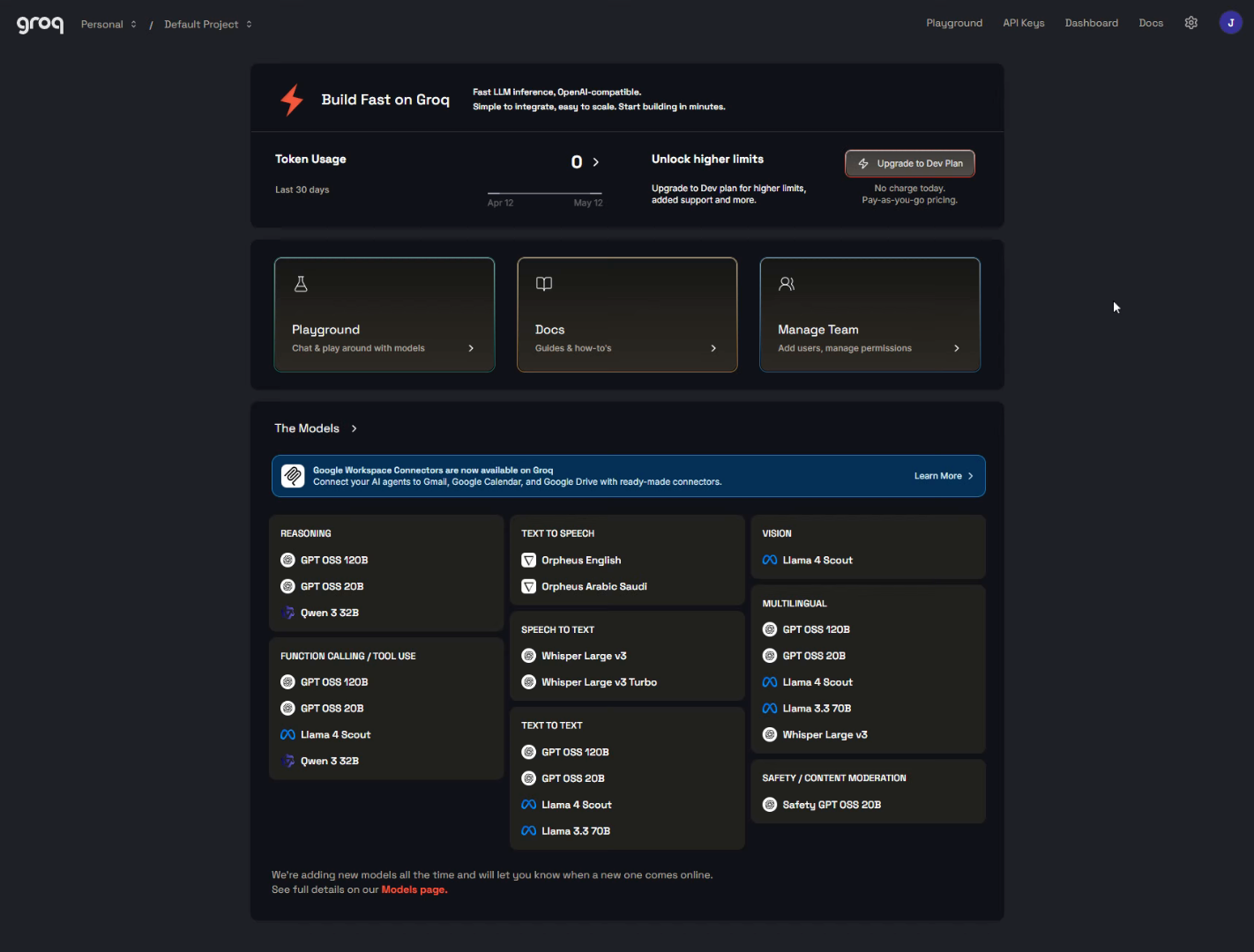
Task: Open Dashboard in the top navigation
Action: point(1092,23)
